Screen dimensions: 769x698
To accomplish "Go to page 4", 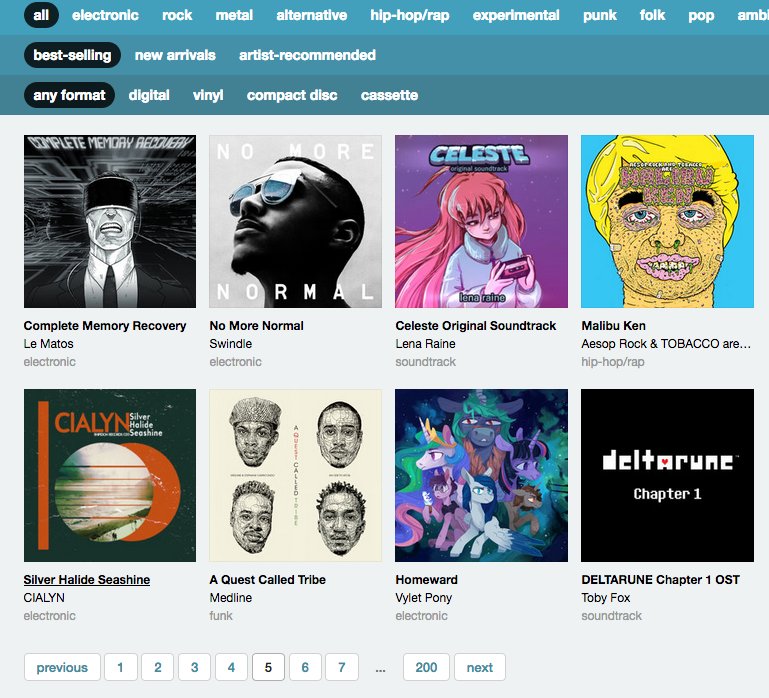I will coord(231,667).
